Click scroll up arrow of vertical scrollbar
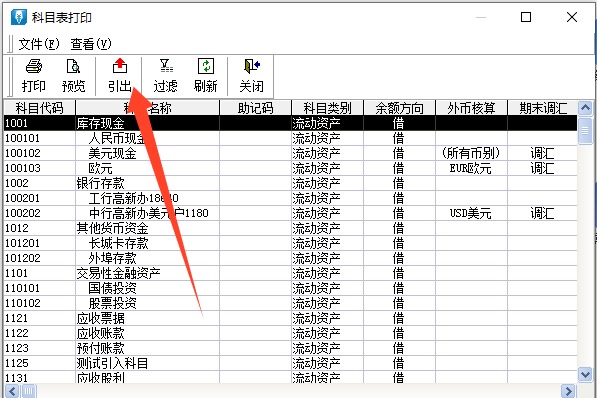The height and width of the screenshot is (398, 597). [585, 108]
